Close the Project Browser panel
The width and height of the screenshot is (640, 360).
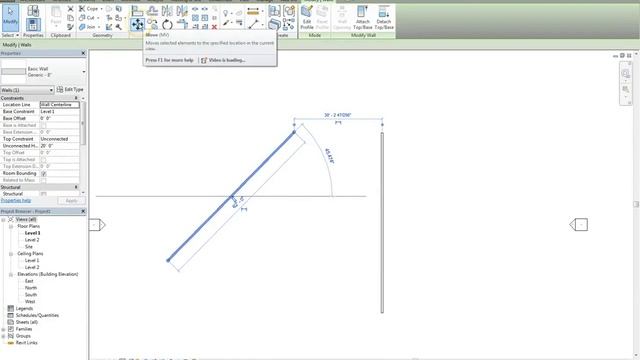(x=83, y=211)
